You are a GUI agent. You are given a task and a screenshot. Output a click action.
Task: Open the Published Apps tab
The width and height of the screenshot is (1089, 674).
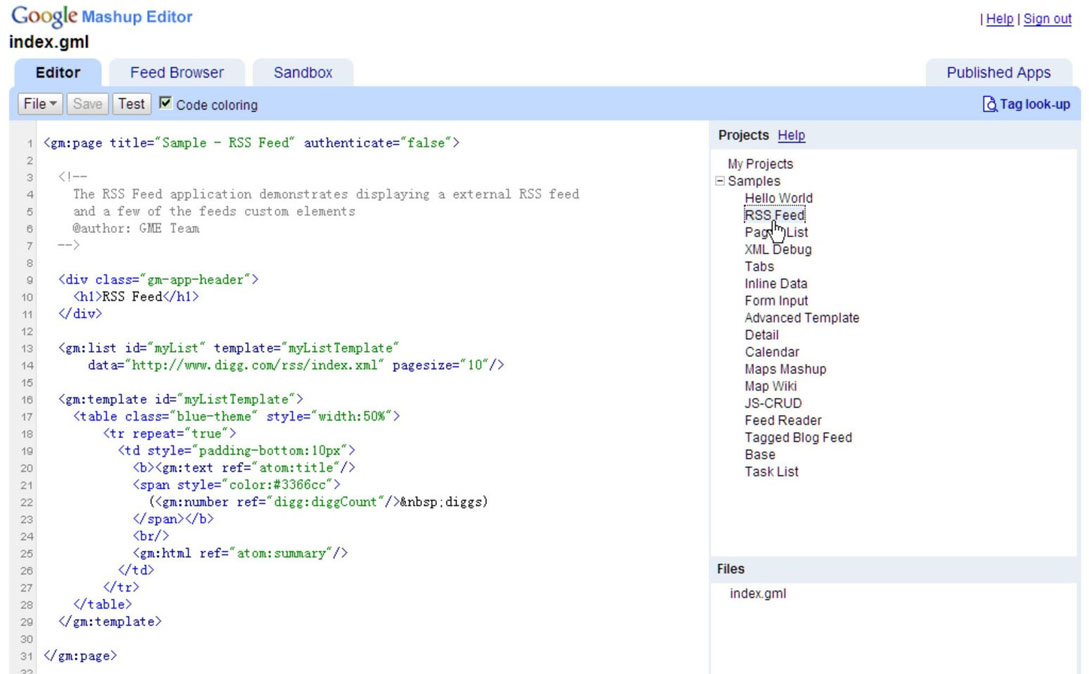click(x=998, y=72)
